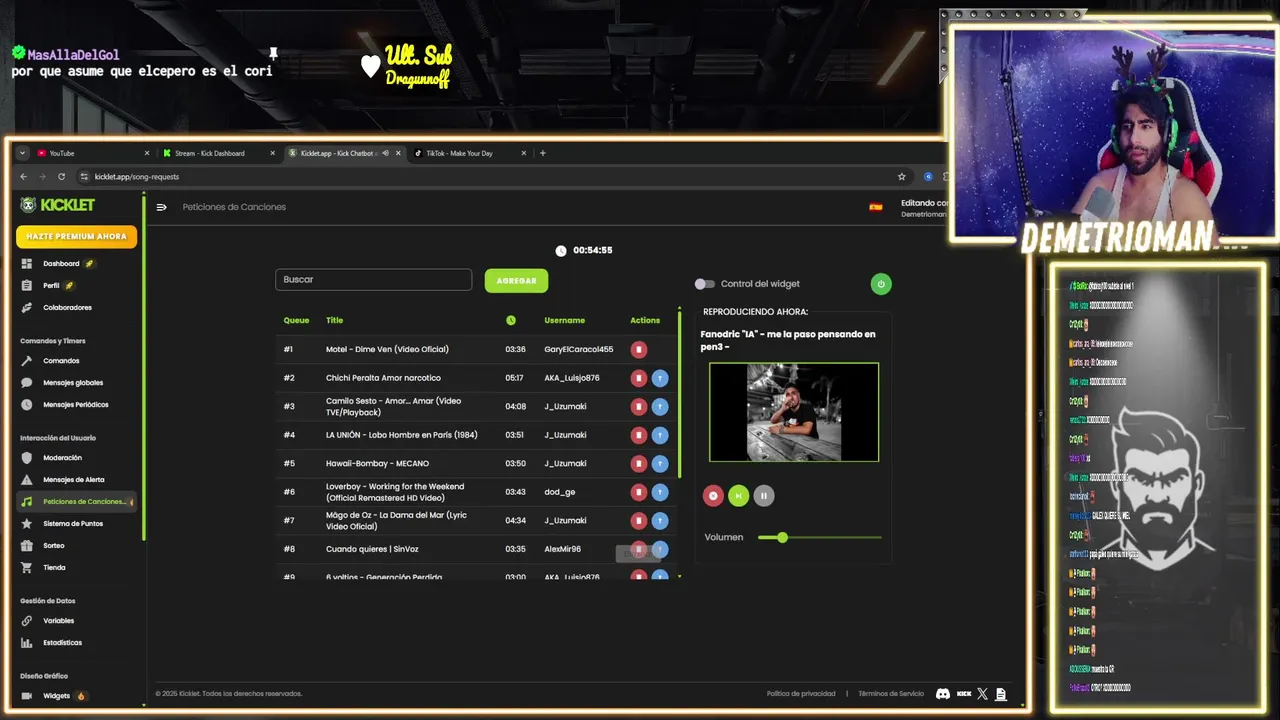Open the browser tab search dropdown
Image resolution: width=1280 pixels, height=720 pixels.
click(x=23, y=153)
